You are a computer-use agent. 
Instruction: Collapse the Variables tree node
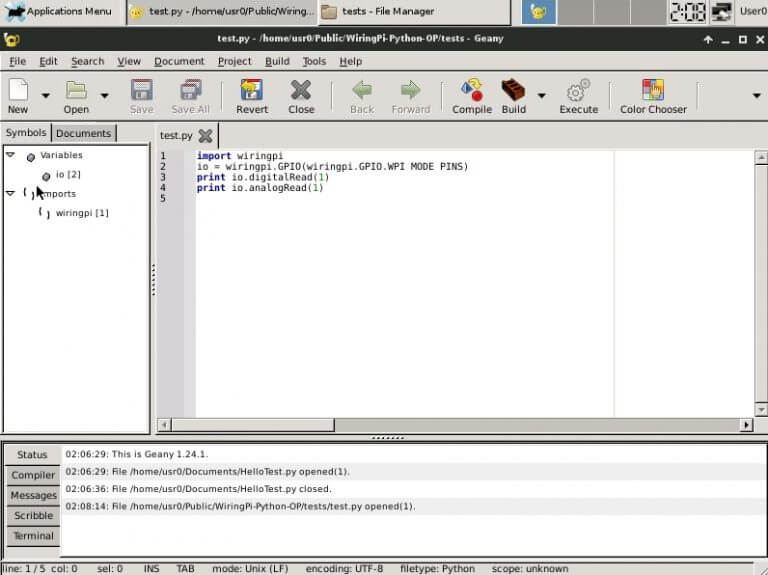tap(10, 155)
